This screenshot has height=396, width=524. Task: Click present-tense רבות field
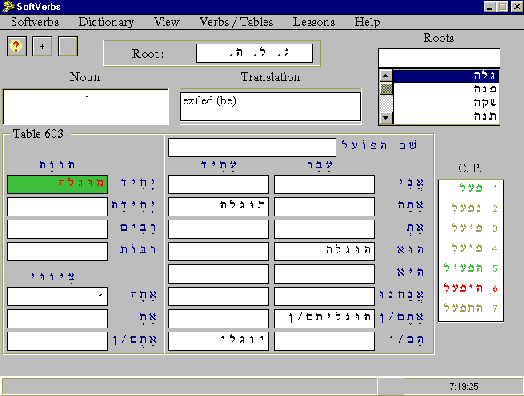click(x=57, y=251)
